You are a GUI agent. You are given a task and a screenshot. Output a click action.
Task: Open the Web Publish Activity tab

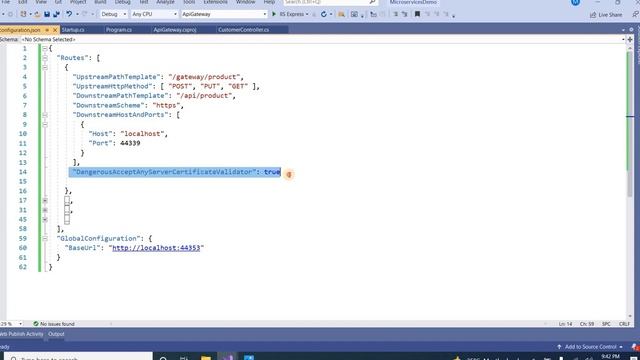(x=22, y=334)
